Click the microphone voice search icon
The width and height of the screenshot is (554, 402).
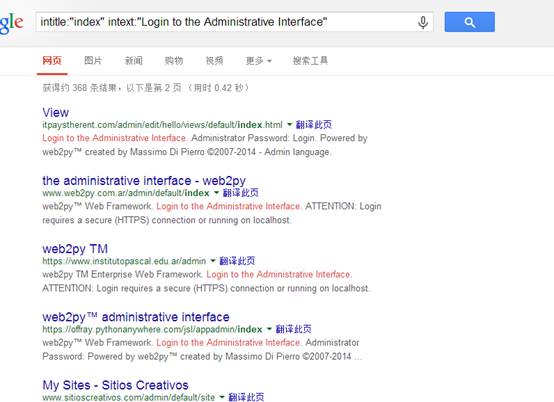click(x=423, y=22)
